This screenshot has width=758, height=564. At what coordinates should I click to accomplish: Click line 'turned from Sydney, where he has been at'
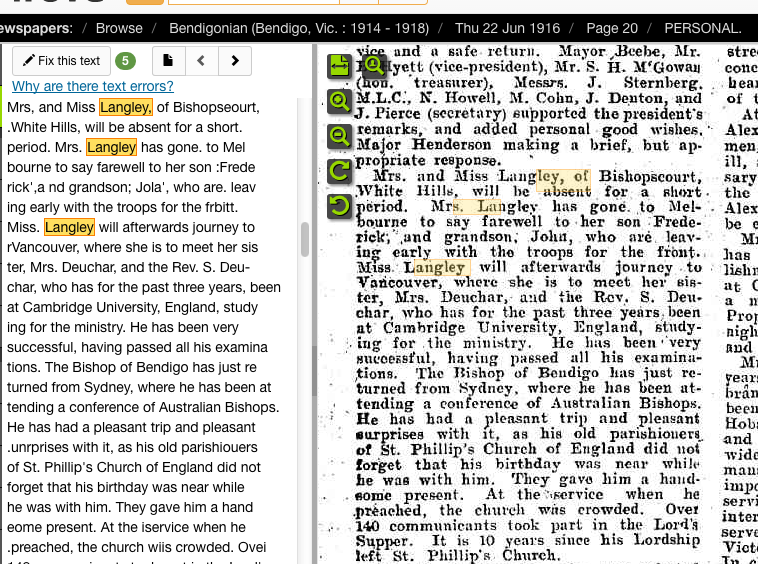(139, 388)
